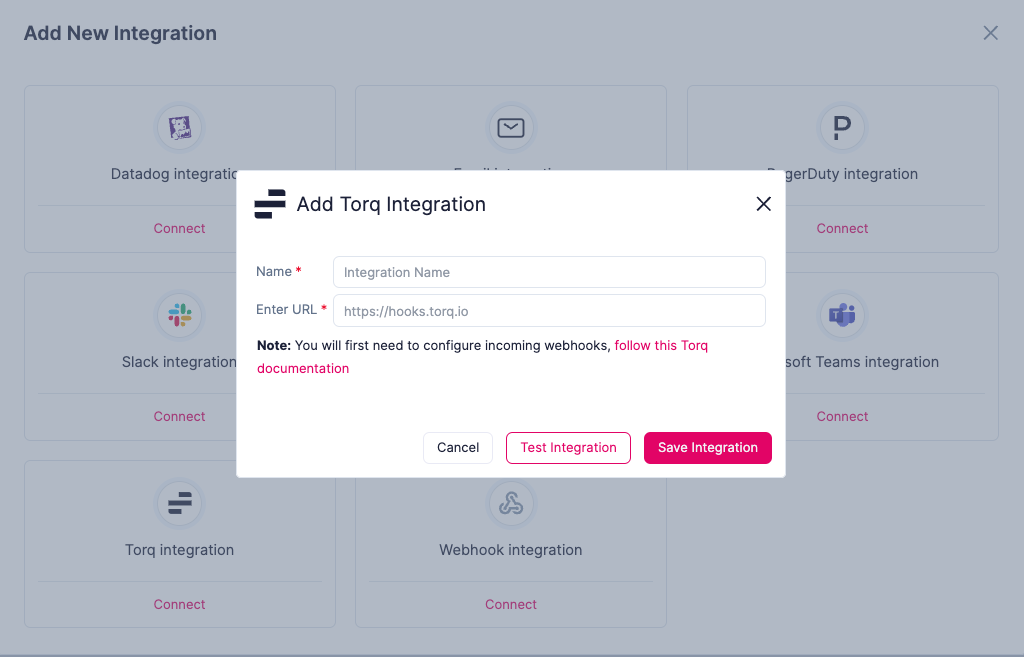Click the PagerDuty integration icon
Image resolution: width=1024 pixels, height=657 pixels.
point(842,127)
